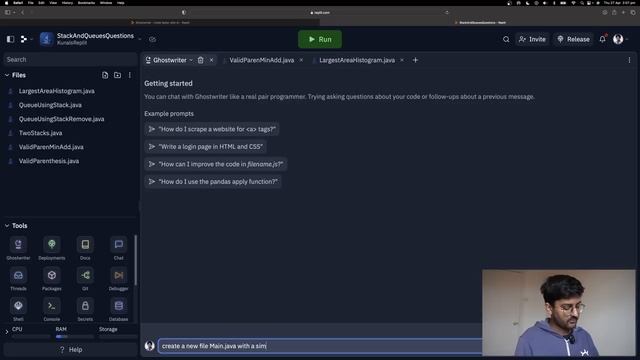Open the Apple menu
Viewport: 640px width, 360px height.
pyautogui.click(x=6, y=3)
